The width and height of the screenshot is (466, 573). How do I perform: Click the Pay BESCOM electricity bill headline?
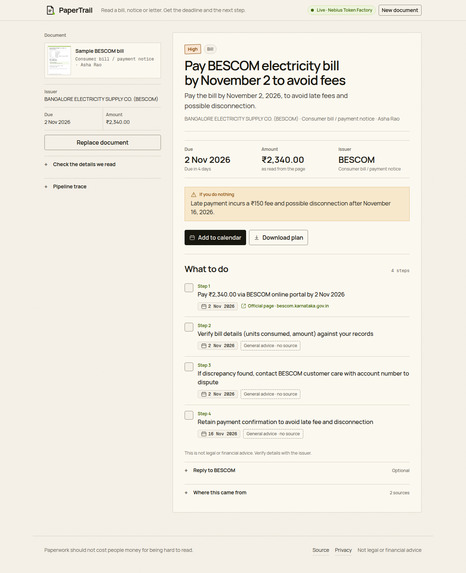[265, 73]
